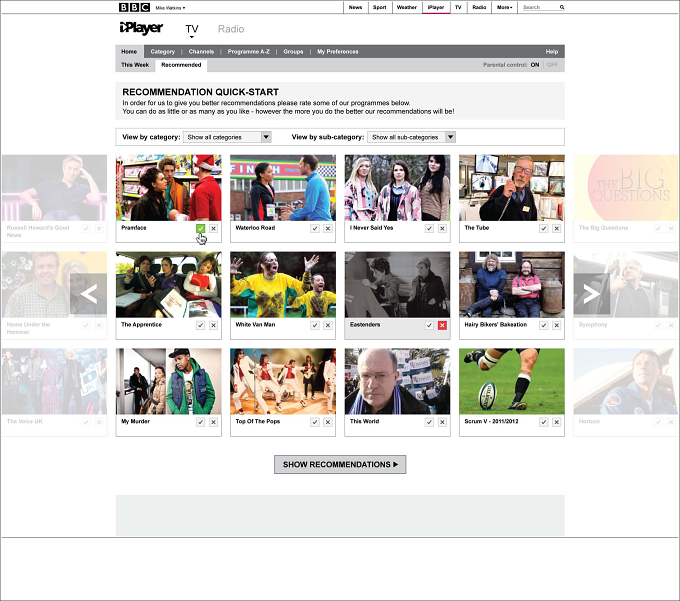This screenshot has height=601, width=680.
Task: Dislike The Apprentice with cross icon
Action: [213, 325]
